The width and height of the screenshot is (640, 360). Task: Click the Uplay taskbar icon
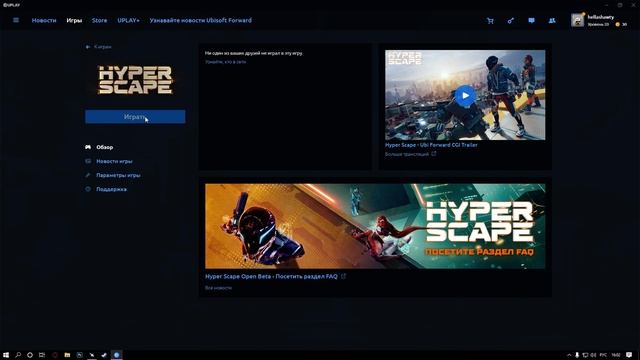coord(117,355)
